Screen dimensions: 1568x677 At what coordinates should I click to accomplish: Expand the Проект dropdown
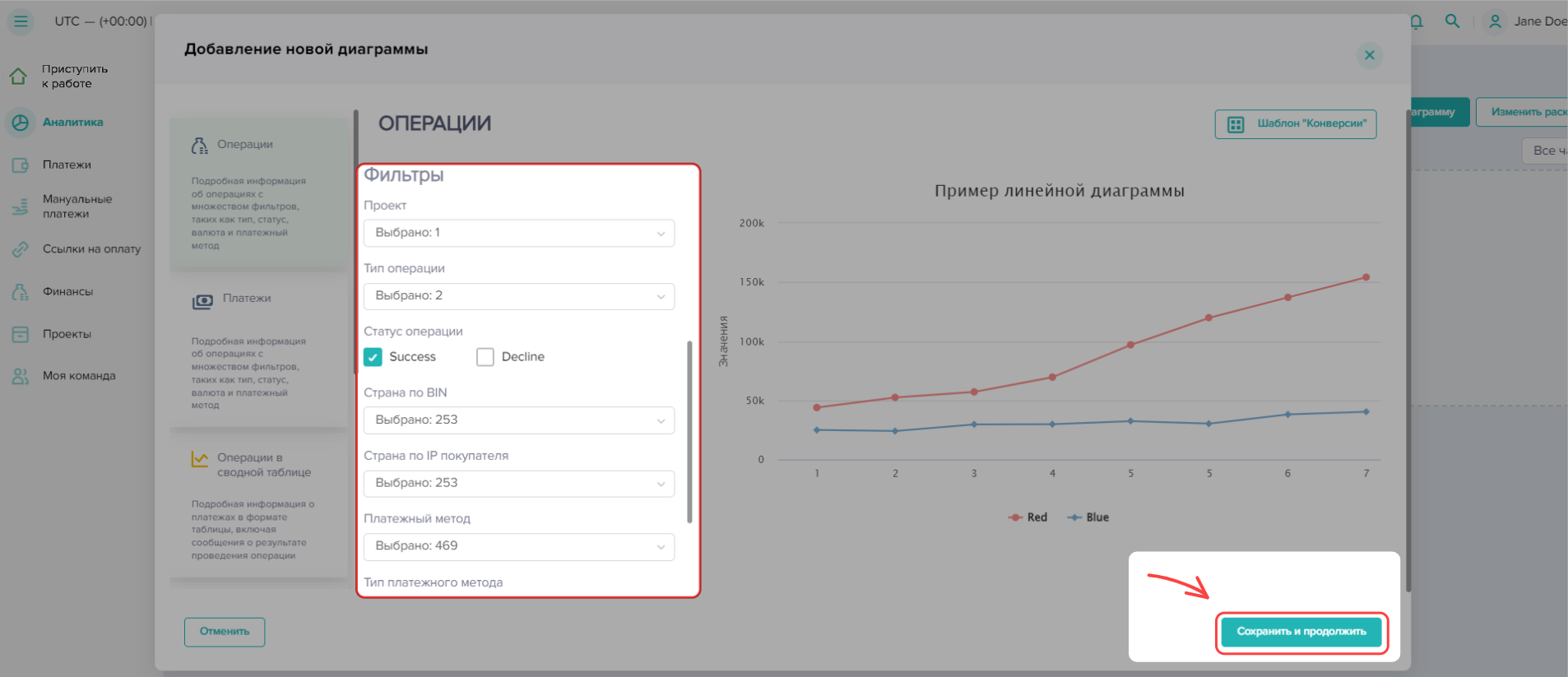[518, 233]
